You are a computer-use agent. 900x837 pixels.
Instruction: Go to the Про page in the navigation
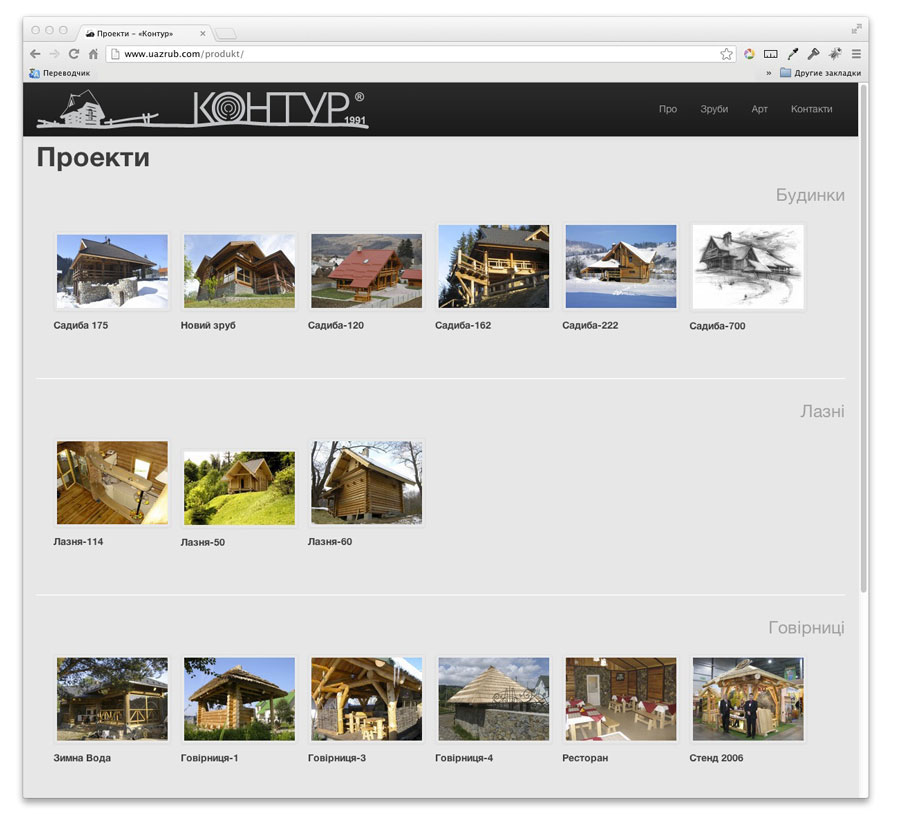pos(668,109)
